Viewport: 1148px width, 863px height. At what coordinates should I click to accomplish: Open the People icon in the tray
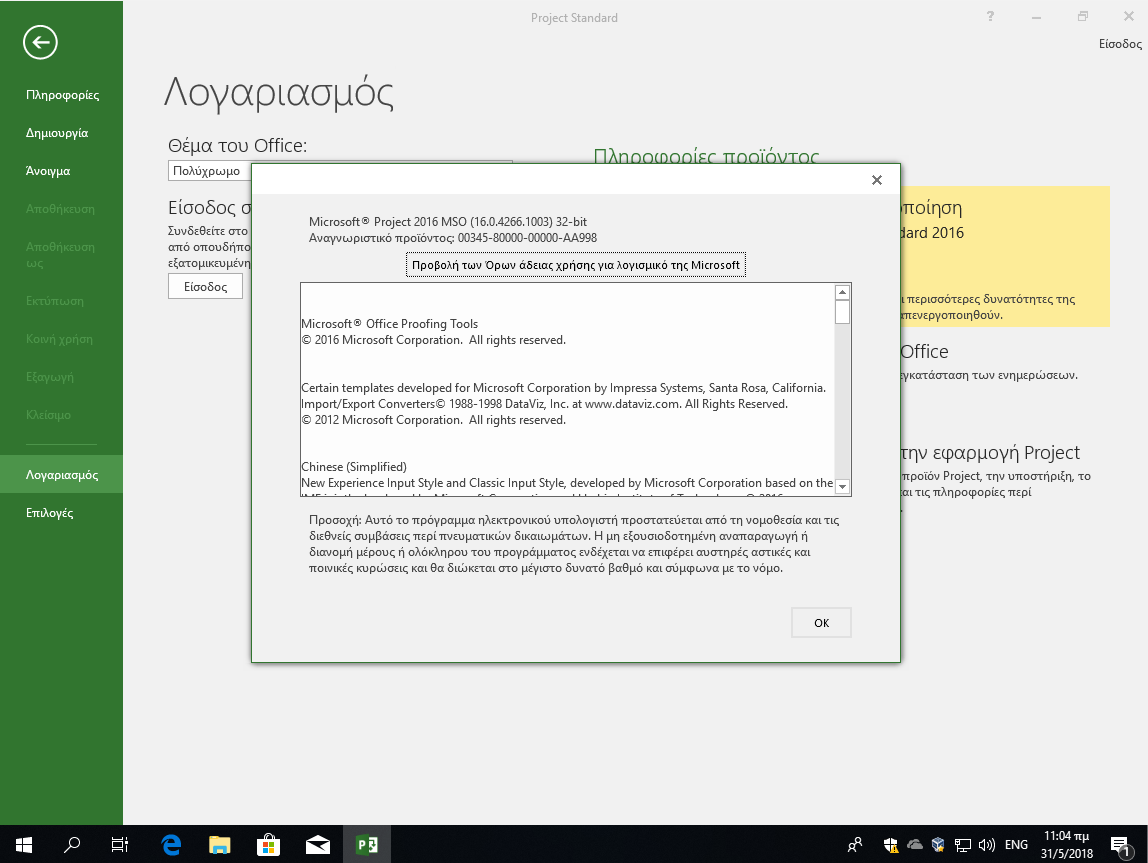854,845
